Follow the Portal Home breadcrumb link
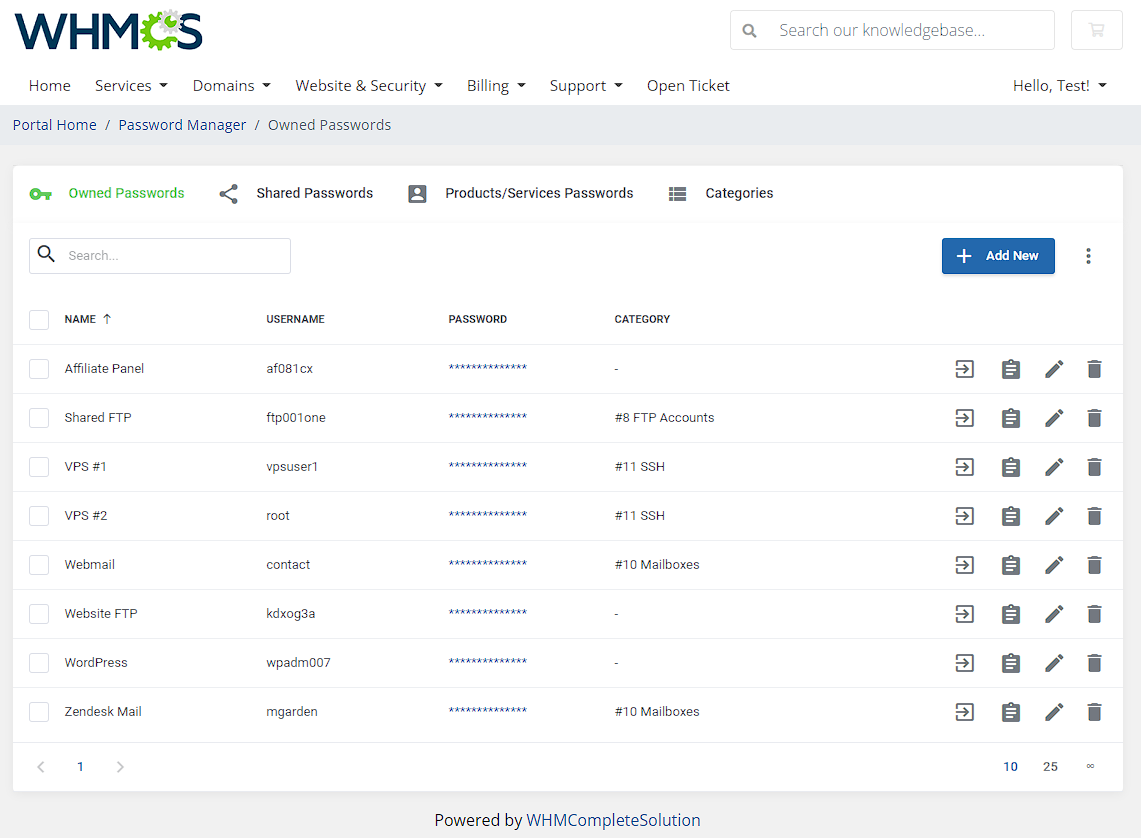This screenshot has width=1141, height=838. click(55, 125)
